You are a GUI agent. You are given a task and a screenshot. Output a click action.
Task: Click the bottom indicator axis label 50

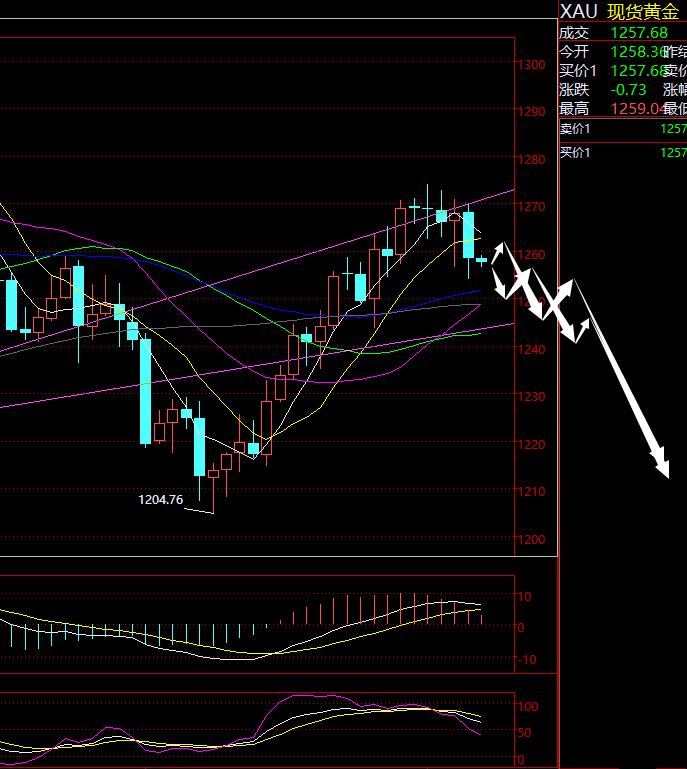[525, 733]
